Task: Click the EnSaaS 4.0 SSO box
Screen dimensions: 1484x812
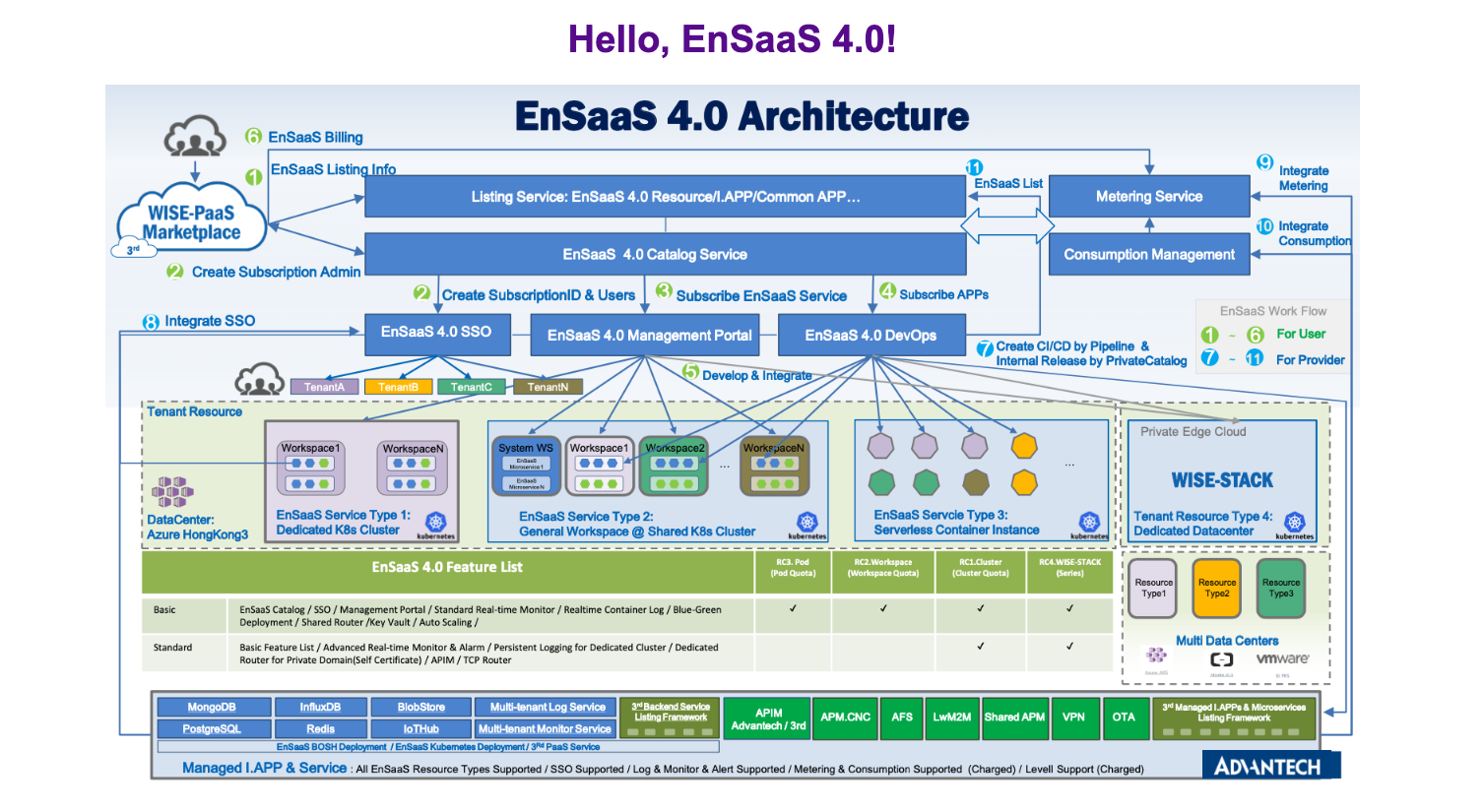Action: (437, 334)
